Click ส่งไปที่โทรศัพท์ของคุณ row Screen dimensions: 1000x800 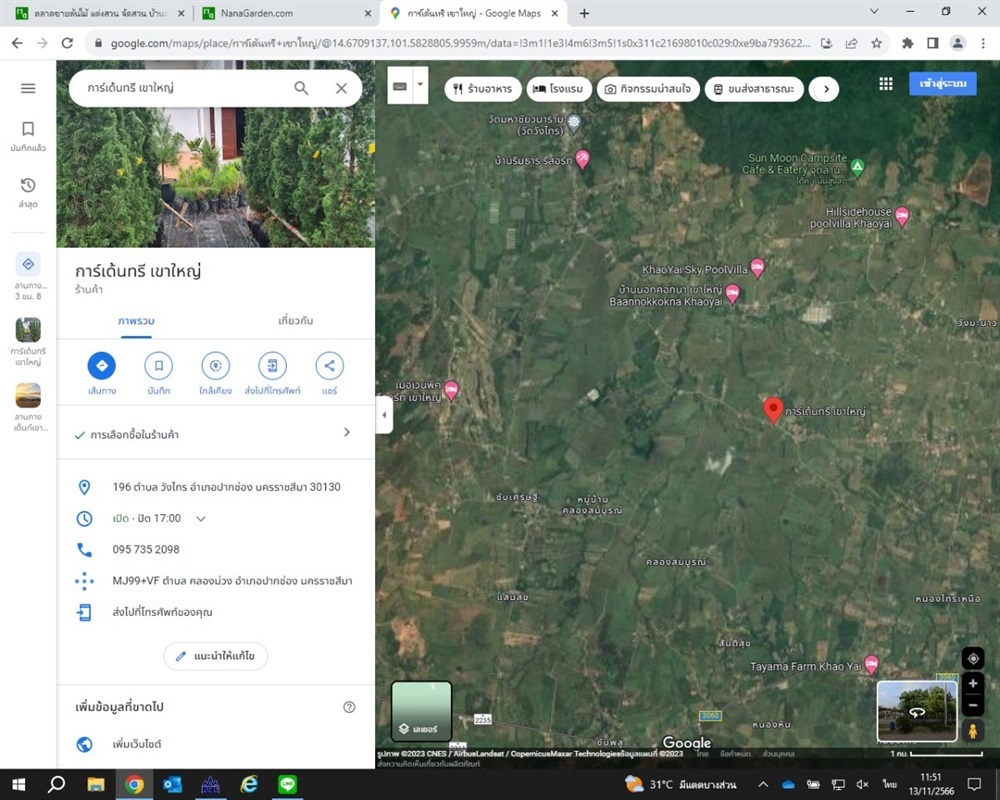(216, 612)
